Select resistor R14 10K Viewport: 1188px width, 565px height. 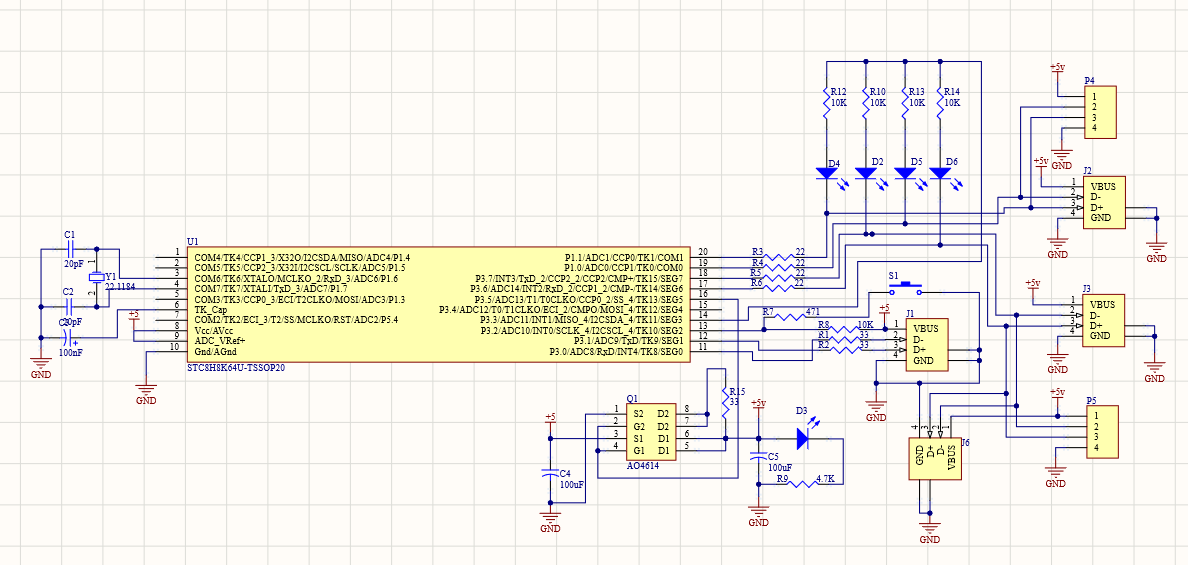pyautogui.click(x=940, y=102)
